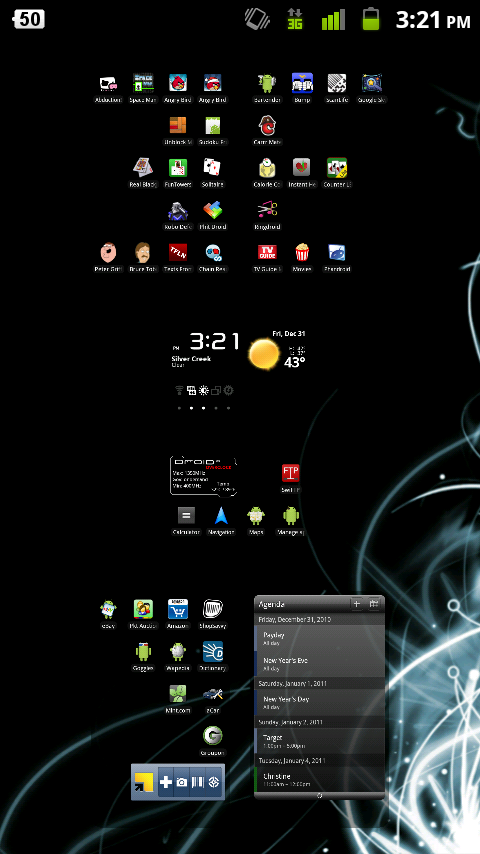
Task: Open the Peter Griffin soundboard icon
Action: (x=108, y=253)
